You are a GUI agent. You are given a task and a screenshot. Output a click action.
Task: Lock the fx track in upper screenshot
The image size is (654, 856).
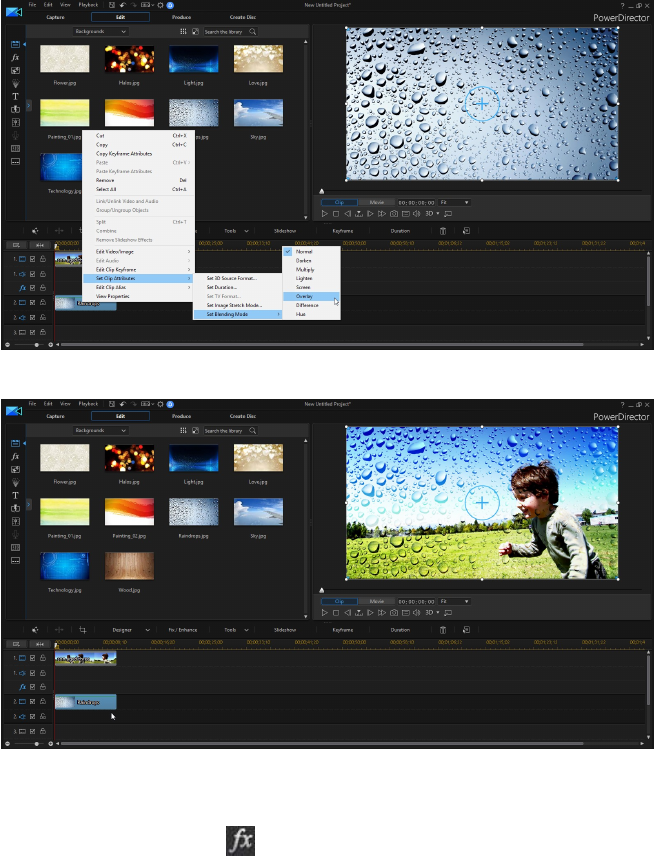[43, 288]
